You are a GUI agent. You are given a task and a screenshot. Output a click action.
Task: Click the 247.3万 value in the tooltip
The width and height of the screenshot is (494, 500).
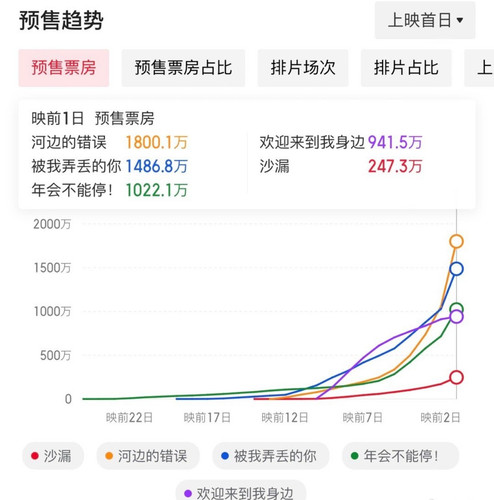[x=395, y=166]
